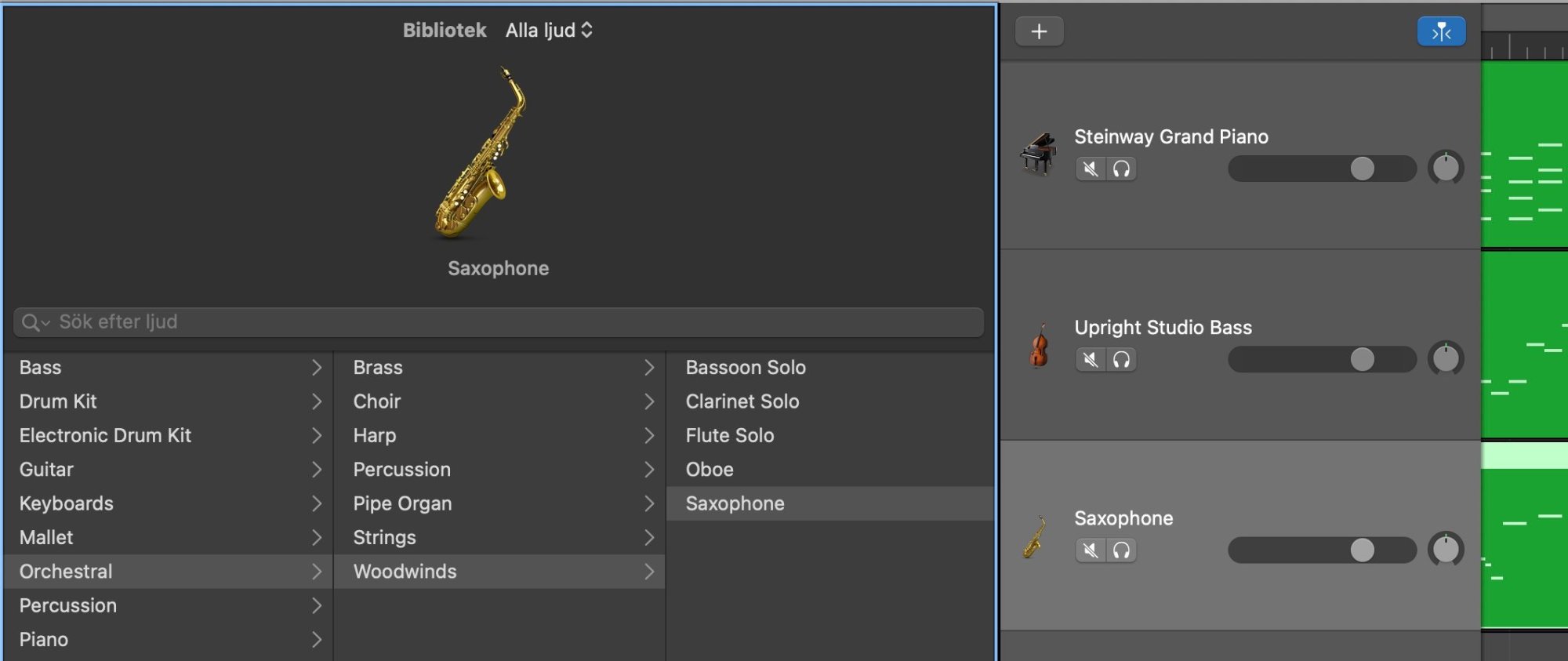Mute the Saxophone track

(x=1089, y=550)
